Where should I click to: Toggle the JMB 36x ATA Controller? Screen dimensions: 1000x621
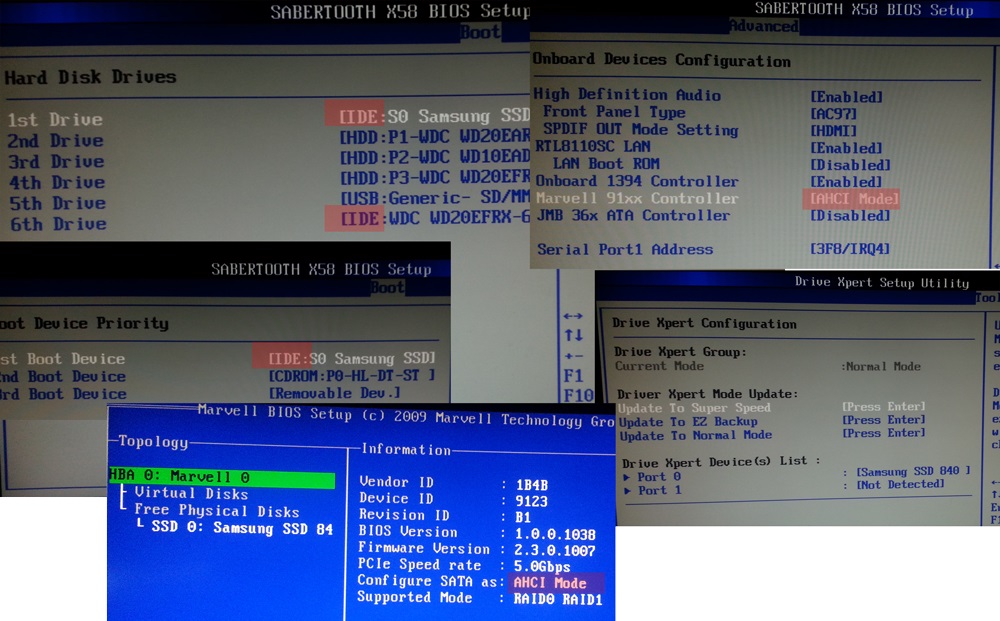848,215
